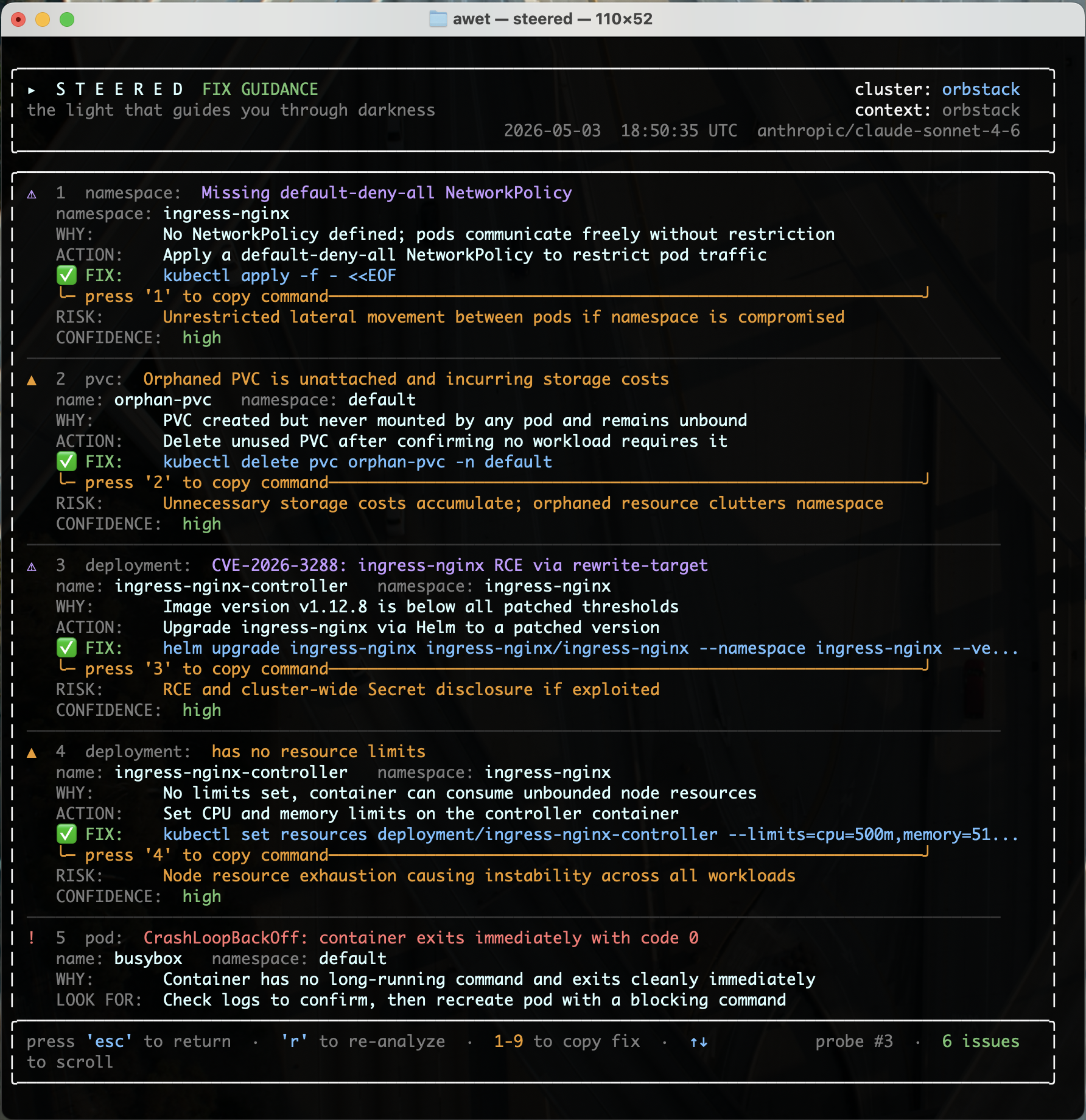Viewport: 1086px width, 1120px height.
Task: Click 'Set CPU and memory limits' action line
Action: pos(421,814)
